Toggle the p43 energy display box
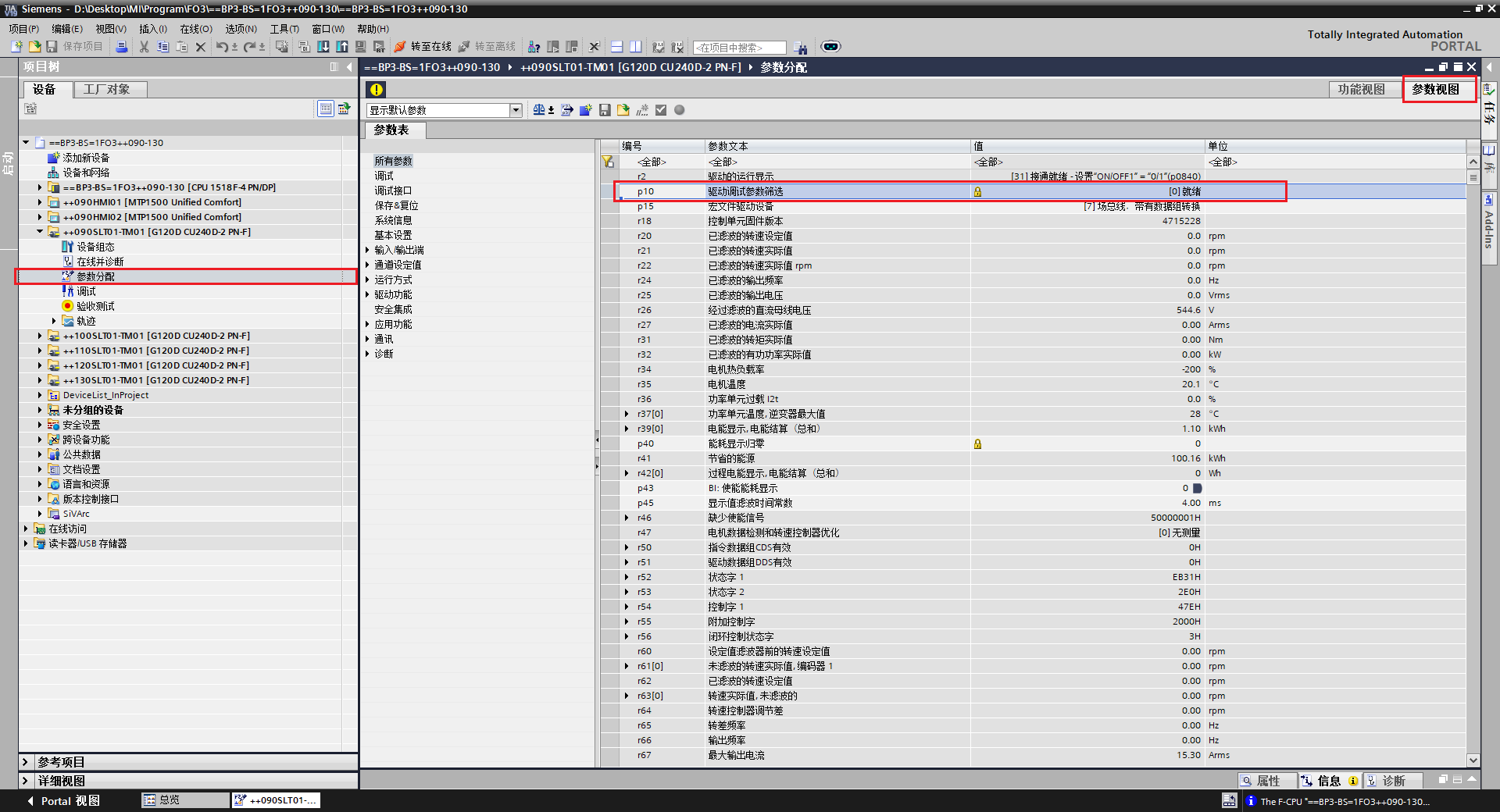 tap(1198, 488)
